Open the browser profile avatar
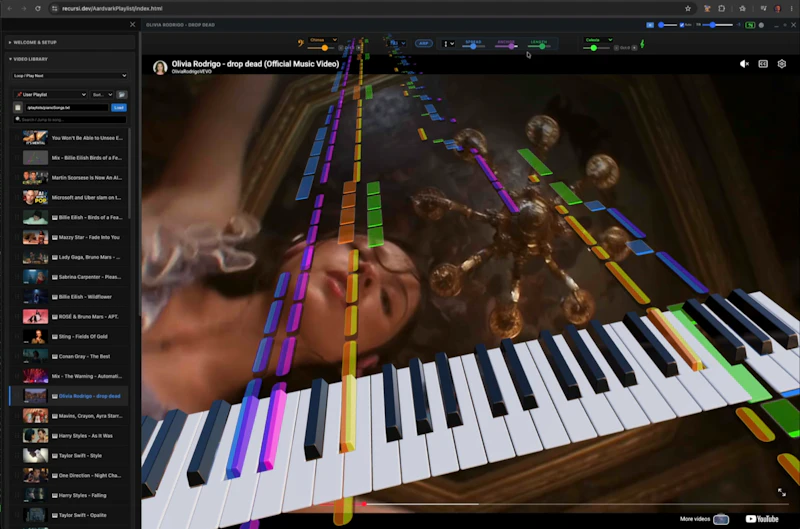Viewport: 800px width, 529px height. [778, 8]
